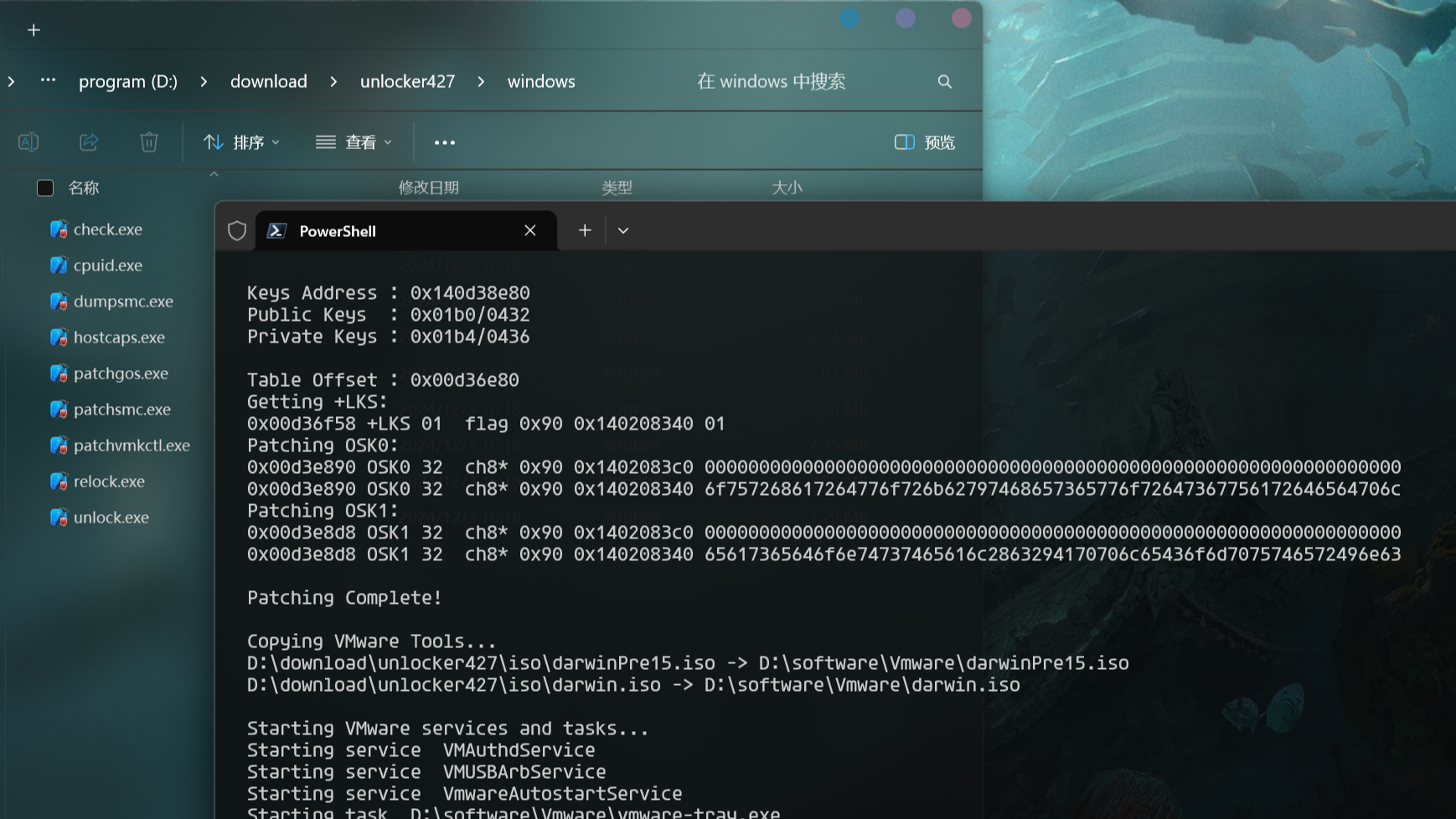Select the check.exe file icon
Screen dimensions: 1456x819
coord(59,229)
